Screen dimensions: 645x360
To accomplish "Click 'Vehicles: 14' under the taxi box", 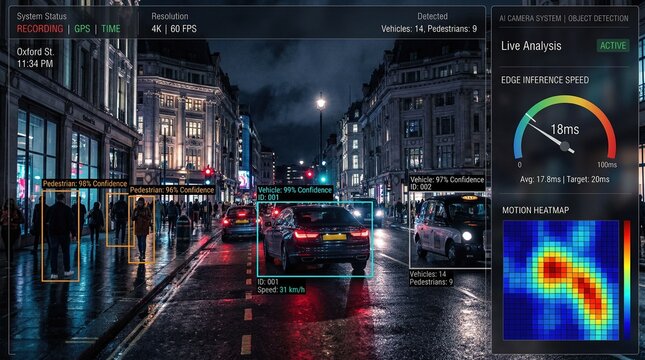I will click(428, 274).
